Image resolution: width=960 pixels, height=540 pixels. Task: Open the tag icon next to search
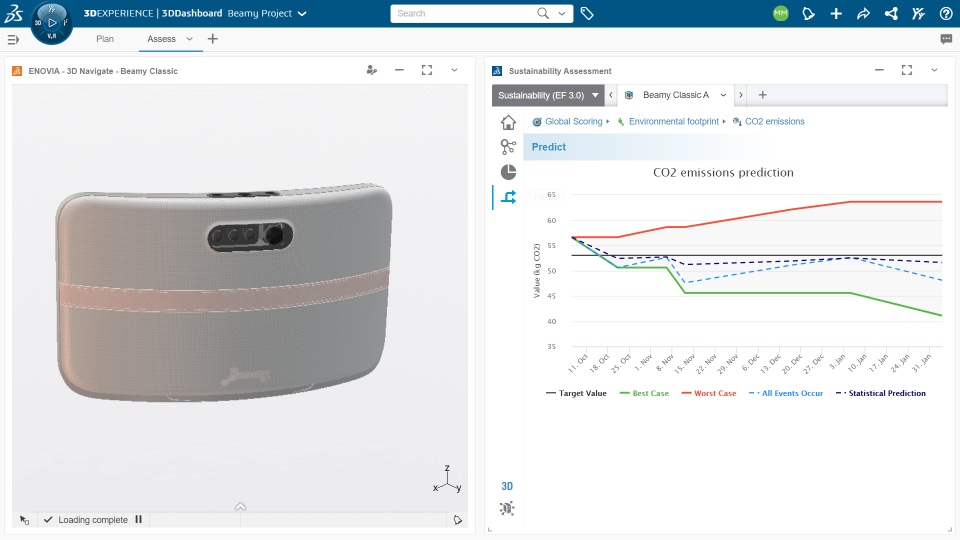587,13
